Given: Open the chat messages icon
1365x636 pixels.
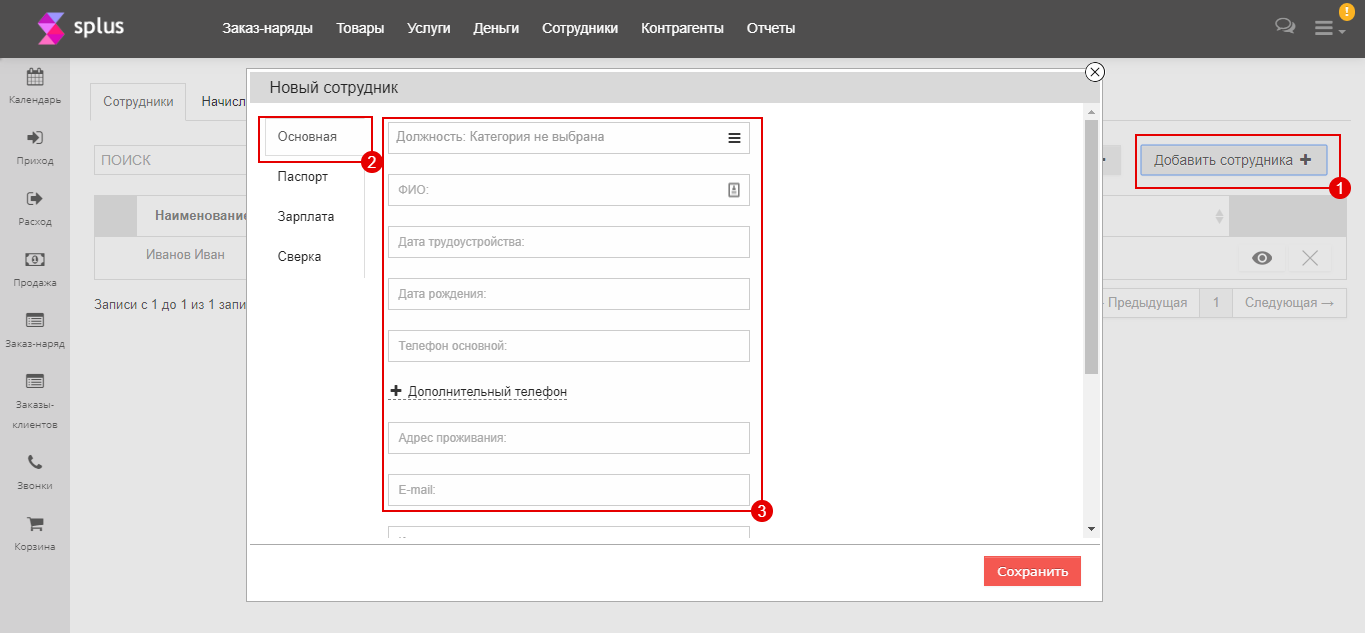Looking at the screenshot, I should point(1285,27).
